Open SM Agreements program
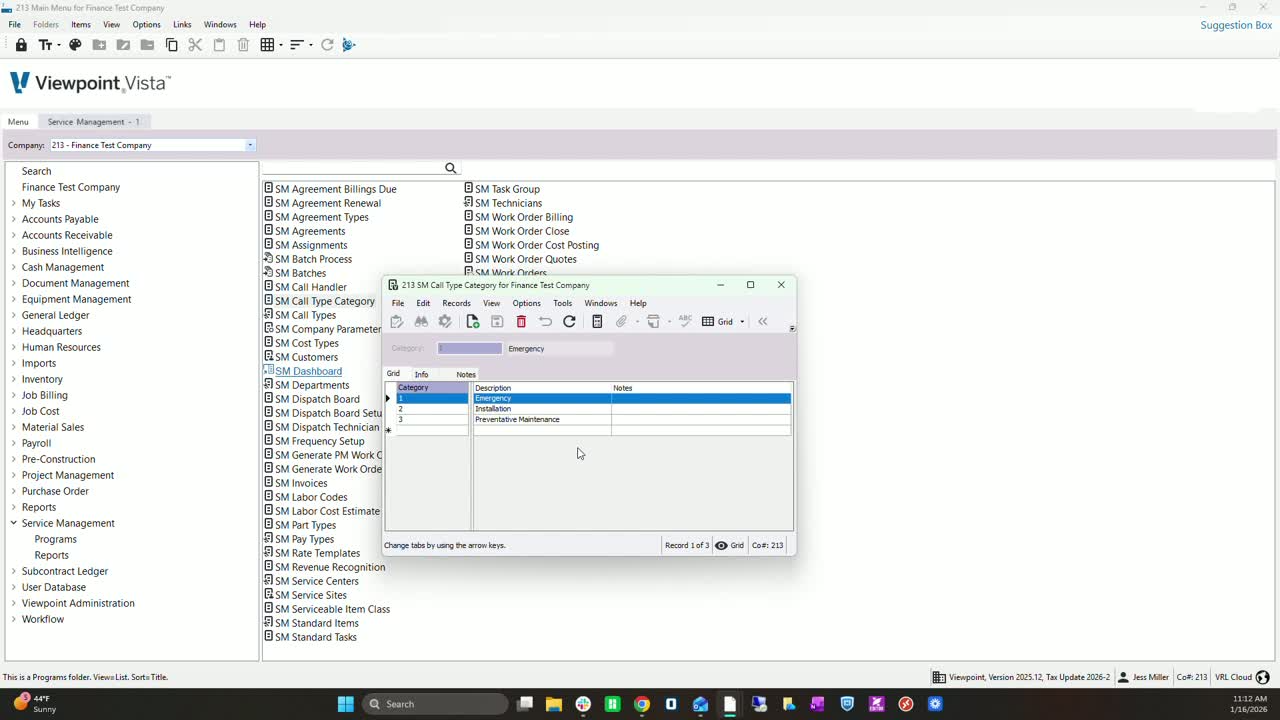Viewport: 1280px width, 720px height. pos(310,231)
